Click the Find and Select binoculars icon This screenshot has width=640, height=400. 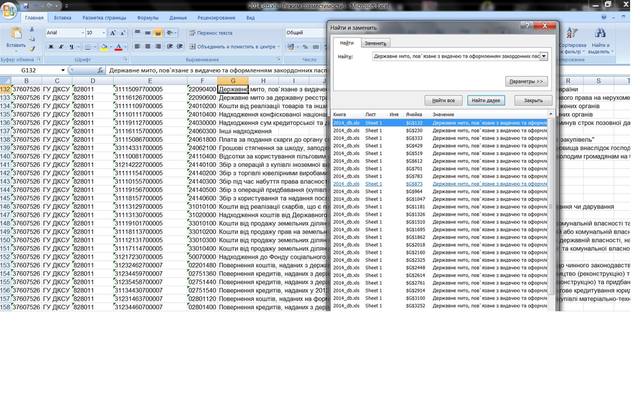[x=600, y=37]
